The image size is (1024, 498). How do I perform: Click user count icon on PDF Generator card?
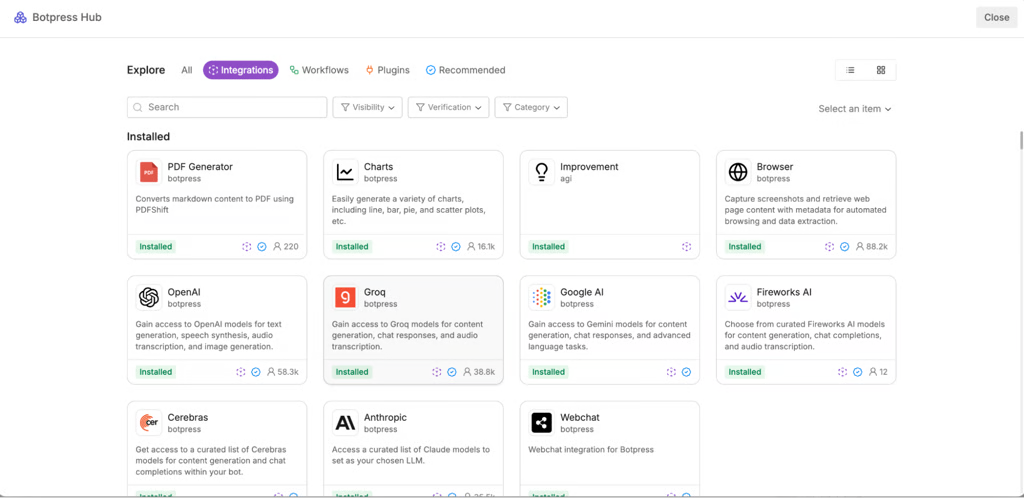pyautogui.click(x=277, y=247)
